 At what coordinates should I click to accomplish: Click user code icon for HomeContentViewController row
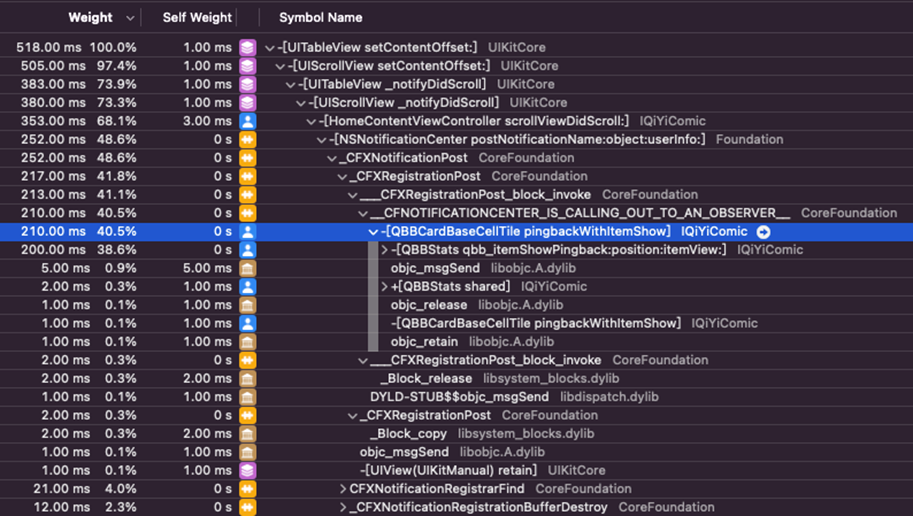coord(247,121)
